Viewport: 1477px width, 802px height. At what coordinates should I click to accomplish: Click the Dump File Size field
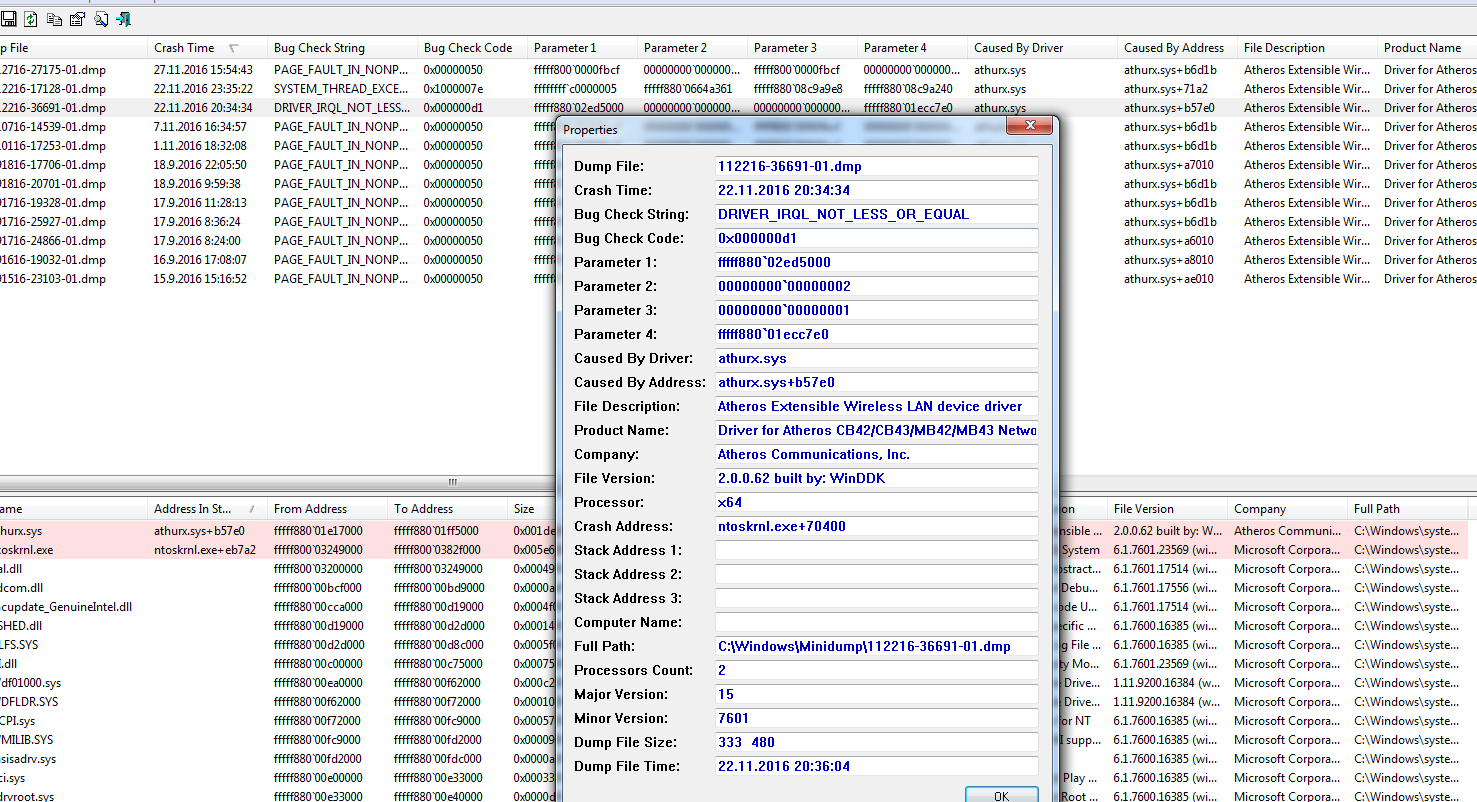click(x=876, y=743)
